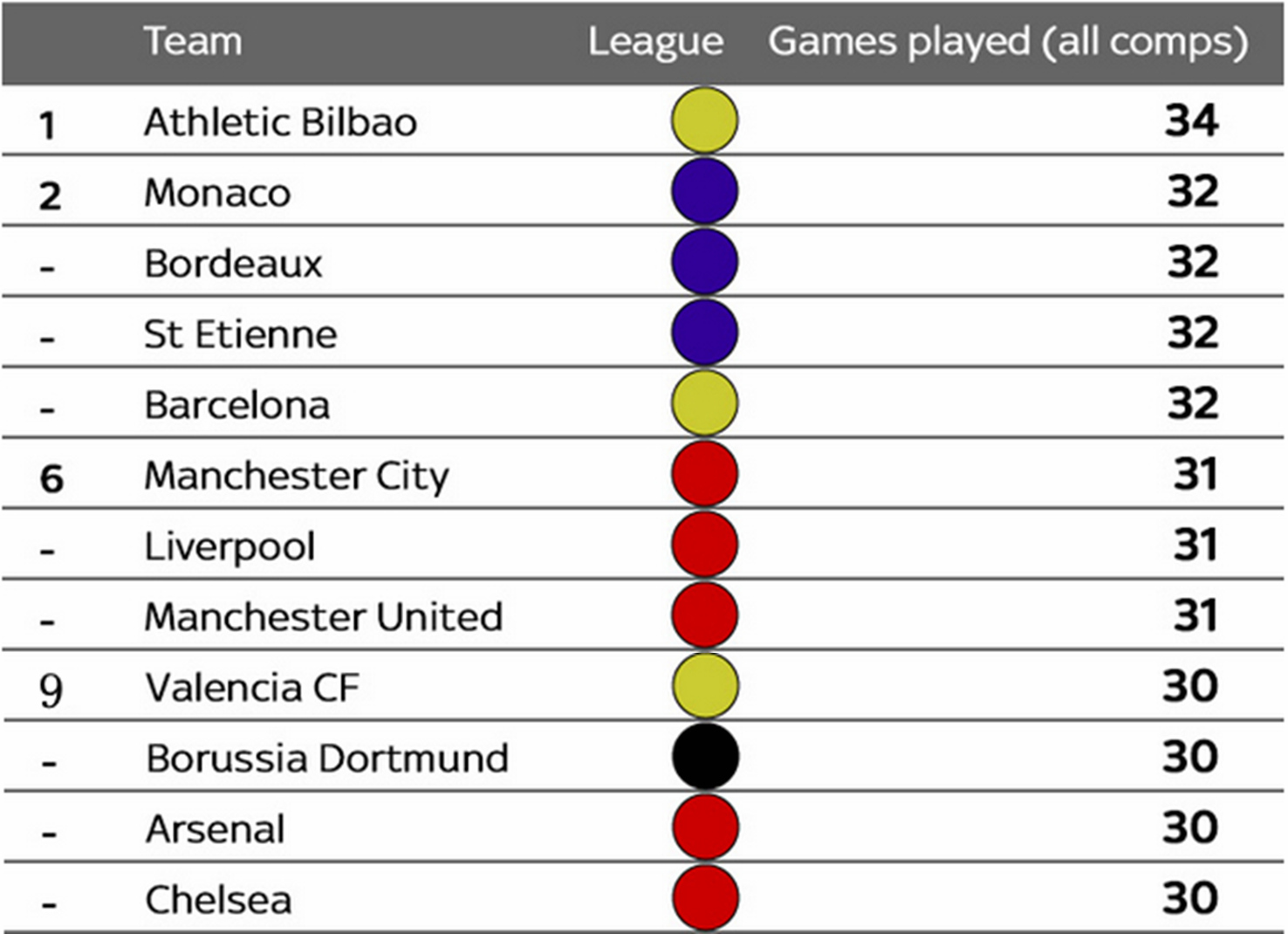This screenshot has width=1288, height=934.
Task: Click the Games played (all comps) header
Action: pyautogui.click(x=1008, y=42)
